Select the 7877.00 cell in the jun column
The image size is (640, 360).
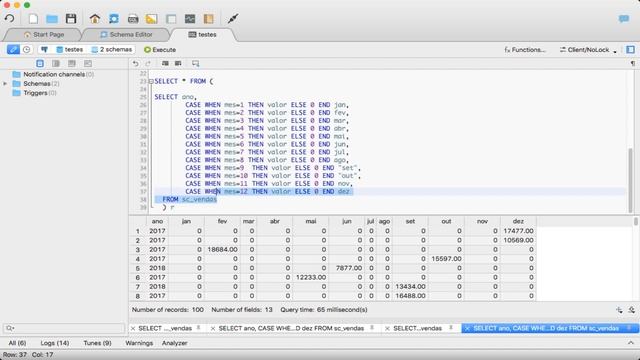click(347, 268)
